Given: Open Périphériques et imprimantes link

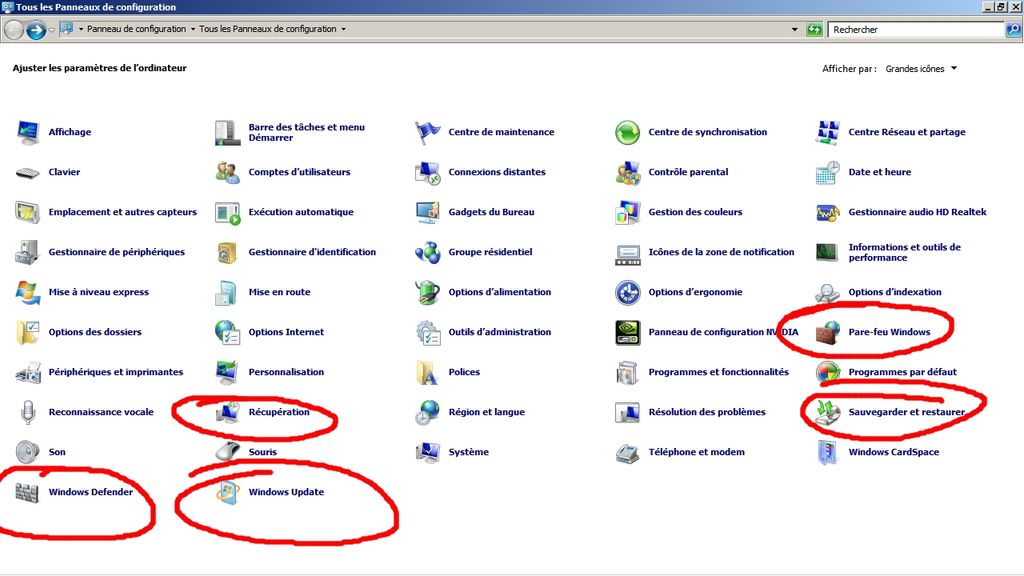Looking at the screenshot, I should pos(116,372).
